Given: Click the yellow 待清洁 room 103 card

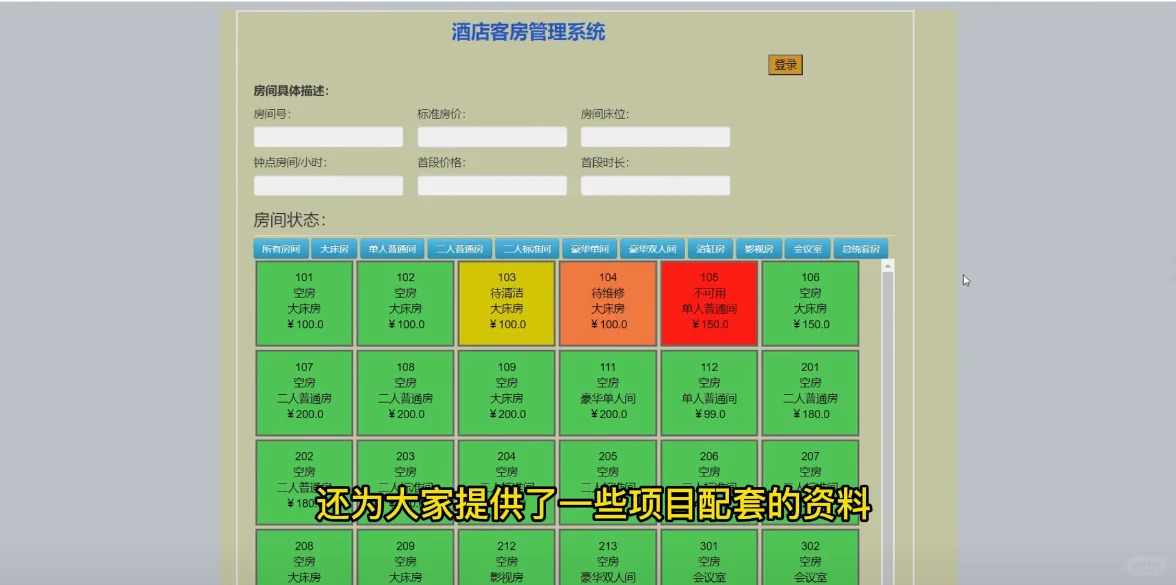Looking at the screenshot, I should (x=506, y=302).
